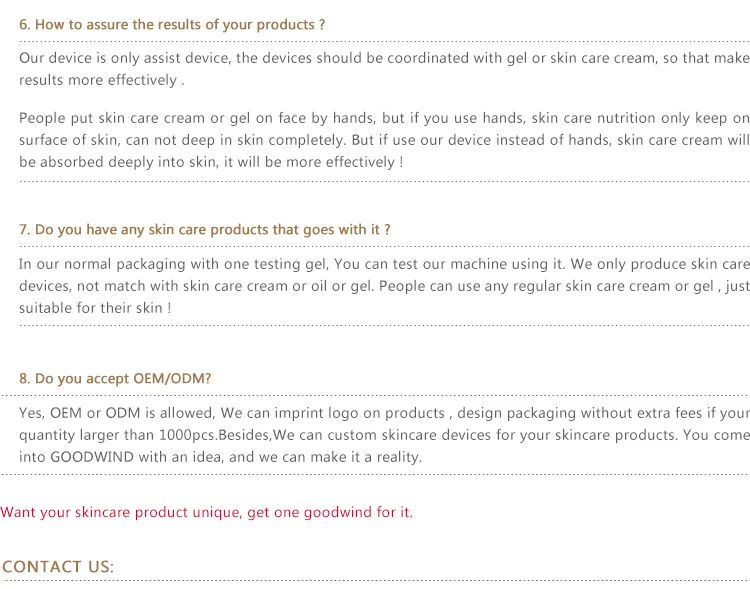Viewport: 750px width, 589px height.
Task: Select the "8. Do you accept OEM/ODM?" heading
Action: point(115,379)
